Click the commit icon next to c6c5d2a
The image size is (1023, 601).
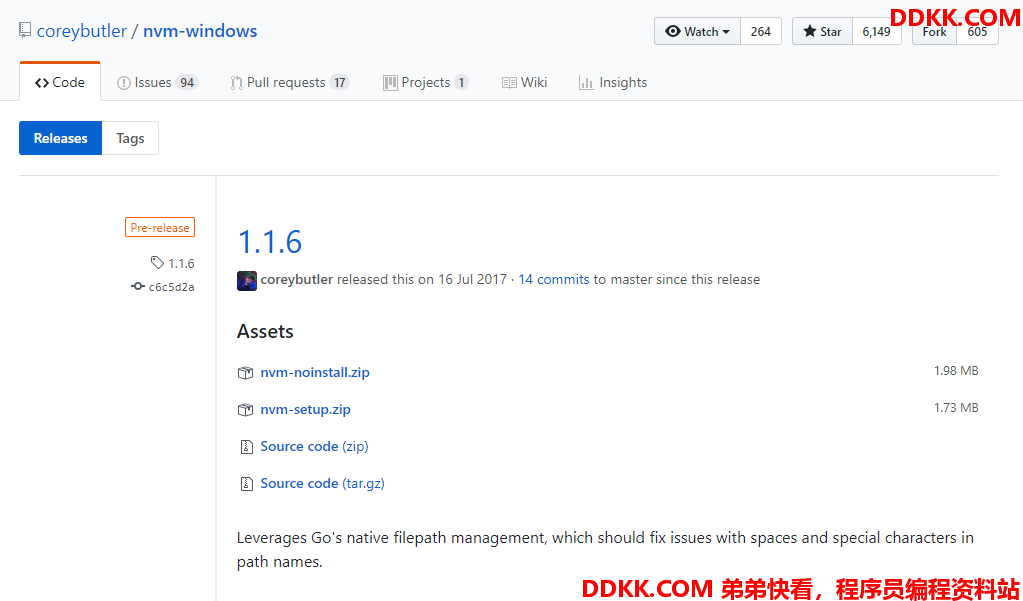138,286
